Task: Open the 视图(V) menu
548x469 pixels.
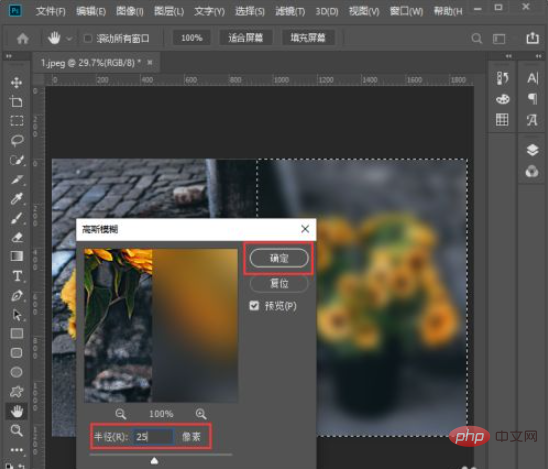Action: pos(364,12)
